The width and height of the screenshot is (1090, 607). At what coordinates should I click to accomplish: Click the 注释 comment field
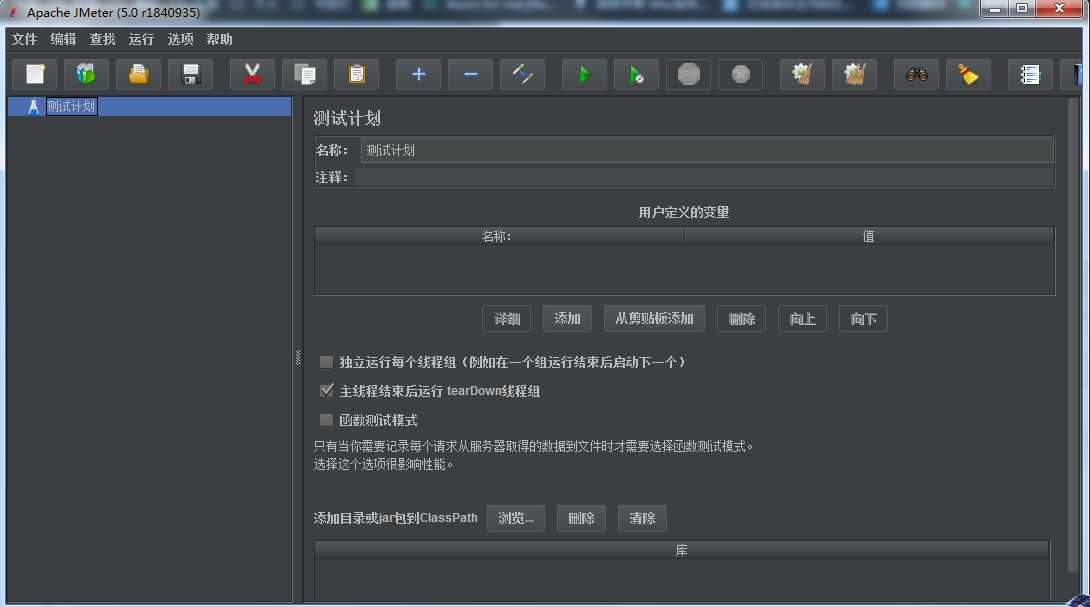[703, 177]
